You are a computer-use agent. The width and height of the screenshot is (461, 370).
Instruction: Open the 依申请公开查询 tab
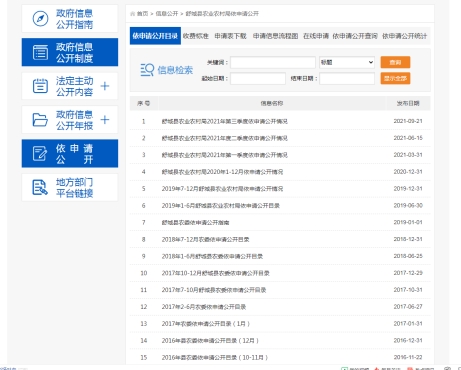355,36
